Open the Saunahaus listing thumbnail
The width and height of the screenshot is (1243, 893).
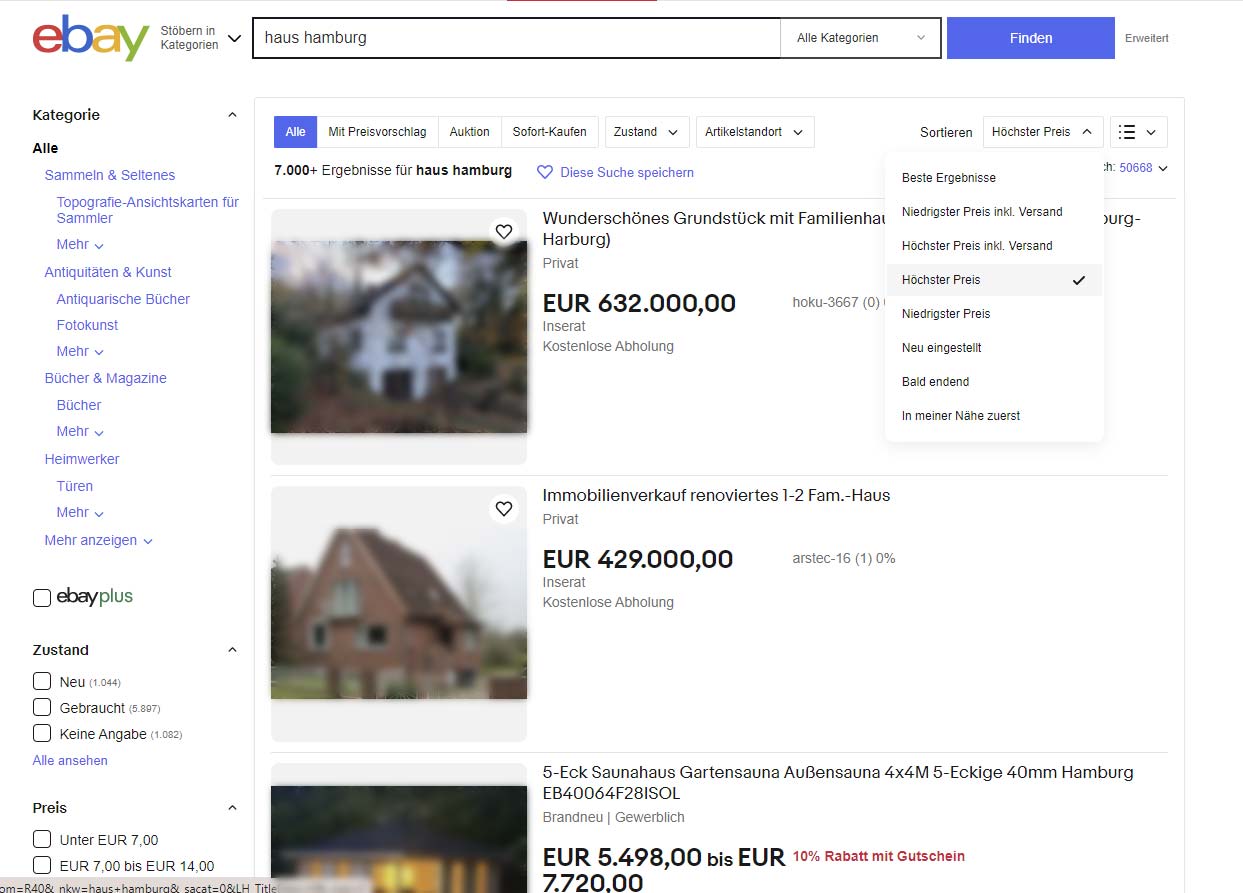click(399, 828)
